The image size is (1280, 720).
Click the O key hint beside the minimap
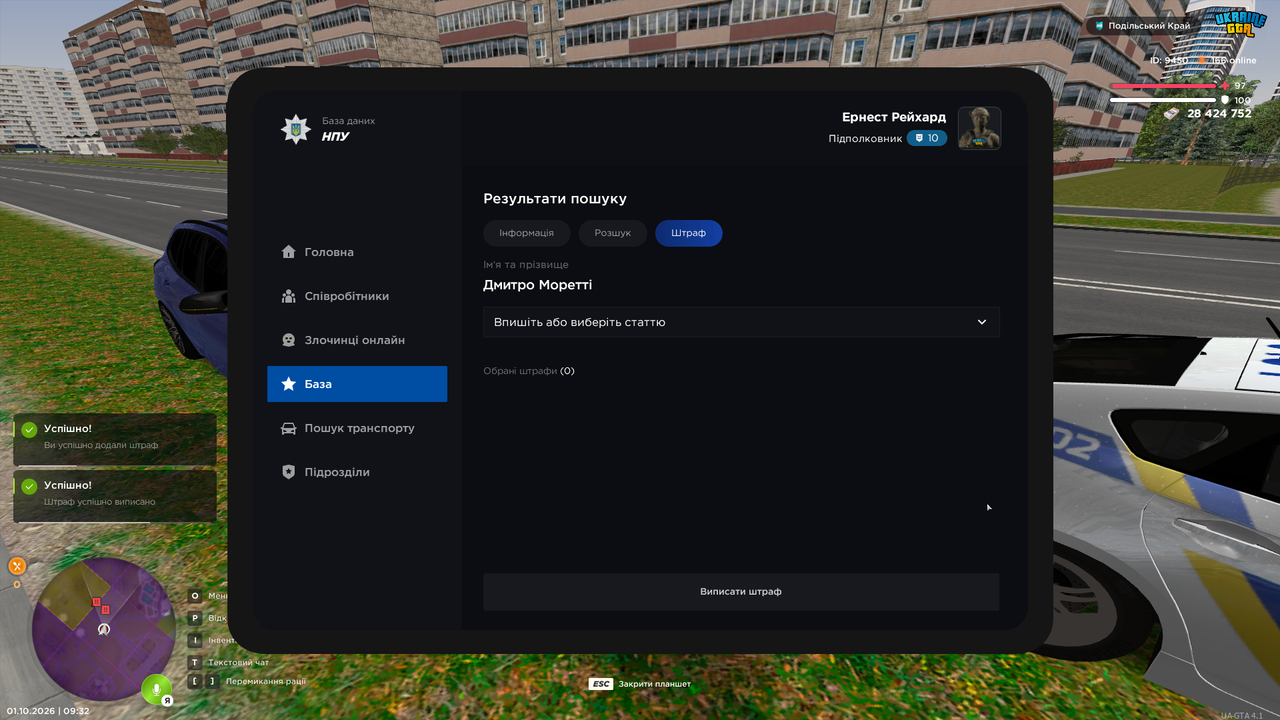click(195, 596)
